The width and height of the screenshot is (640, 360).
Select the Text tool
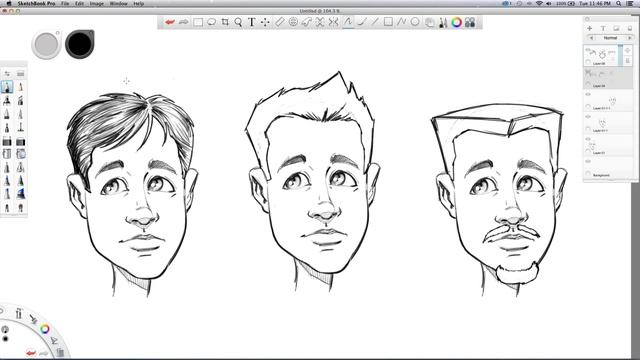click(x=252, y=22)
